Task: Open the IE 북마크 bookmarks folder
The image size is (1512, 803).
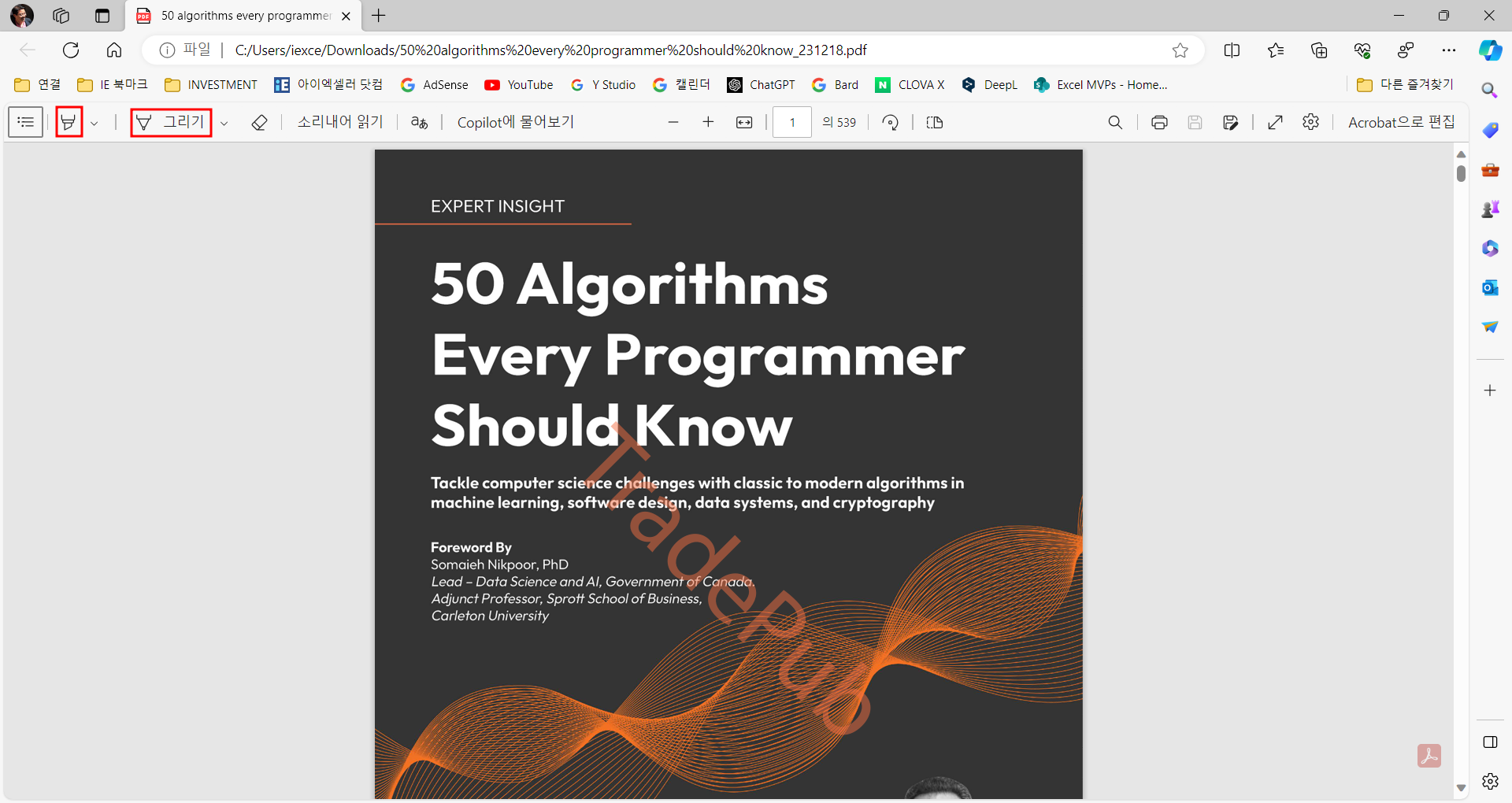Action: click(x=113, y=85)
